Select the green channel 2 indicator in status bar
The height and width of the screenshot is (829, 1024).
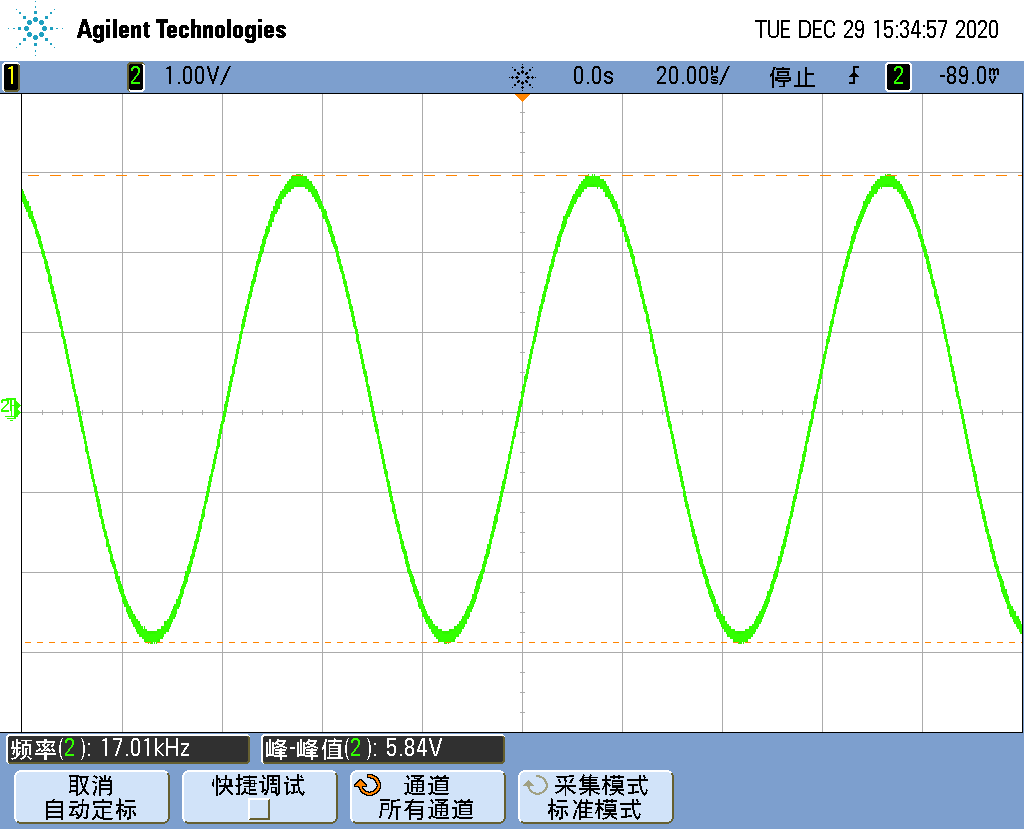tap(135, 76)
